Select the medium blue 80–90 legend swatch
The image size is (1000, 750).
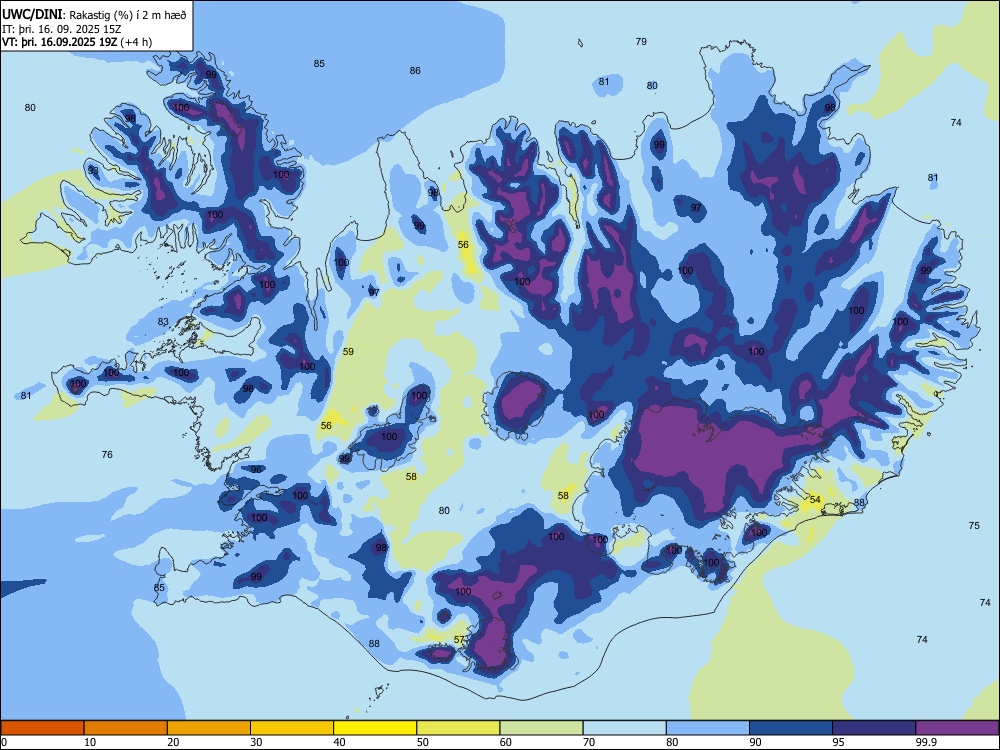[708, 728]
